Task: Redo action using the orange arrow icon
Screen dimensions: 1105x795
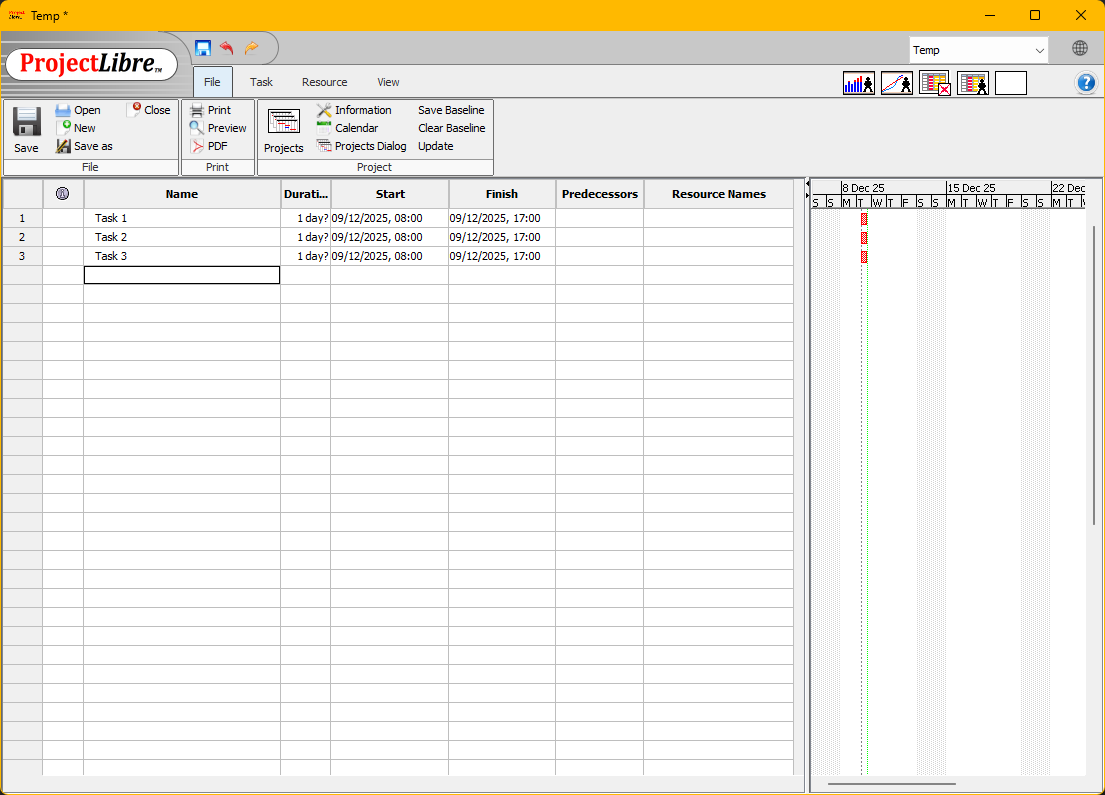Action: coord(252,48)
